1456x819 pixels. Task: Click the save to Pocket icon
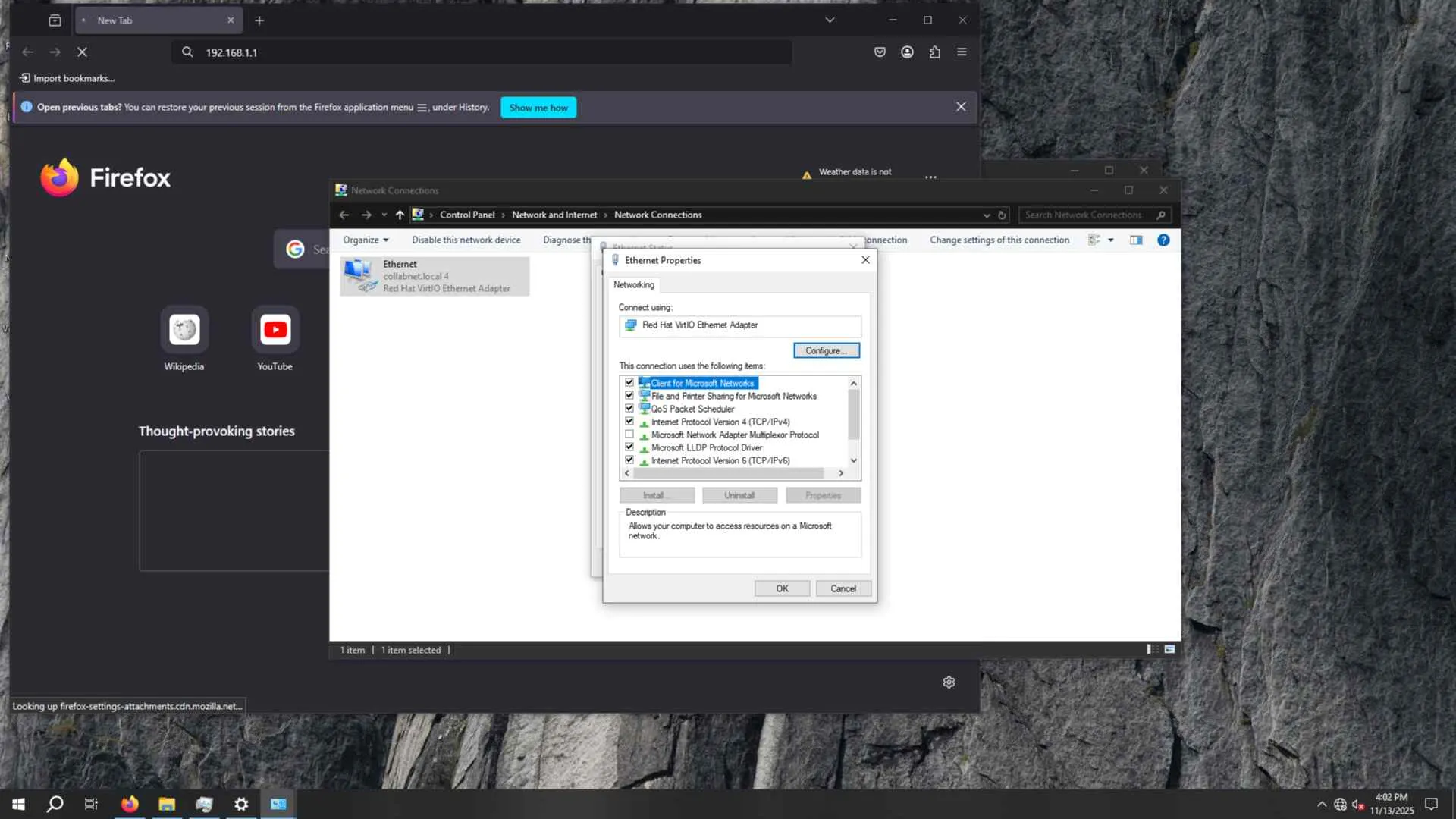[880, 52]
